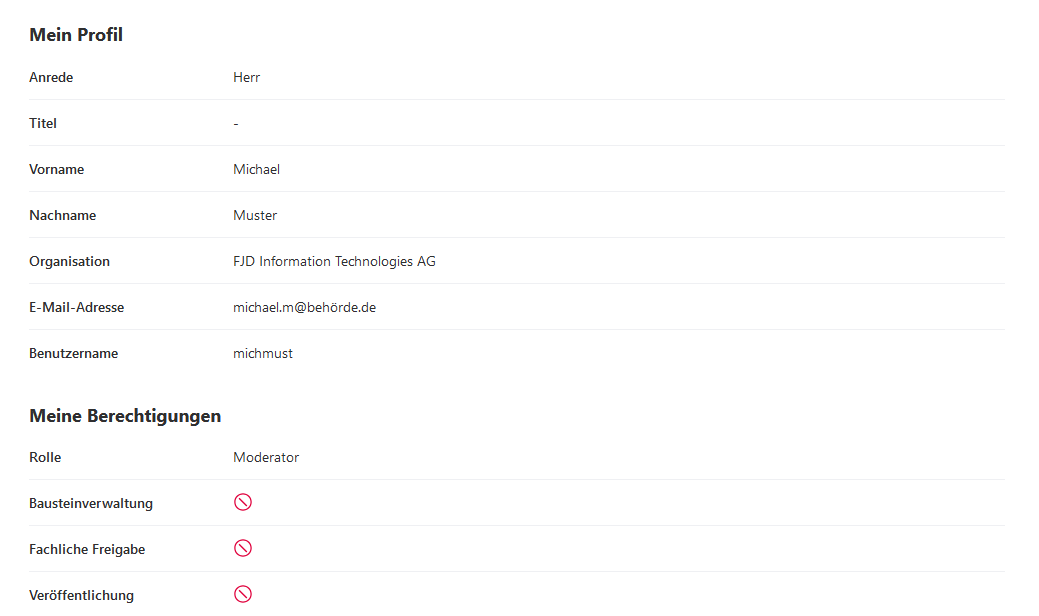The image size is (1039, 616).
Task: Click the Rolle field label
Action: pyautogui.click(x=45, y=458)
